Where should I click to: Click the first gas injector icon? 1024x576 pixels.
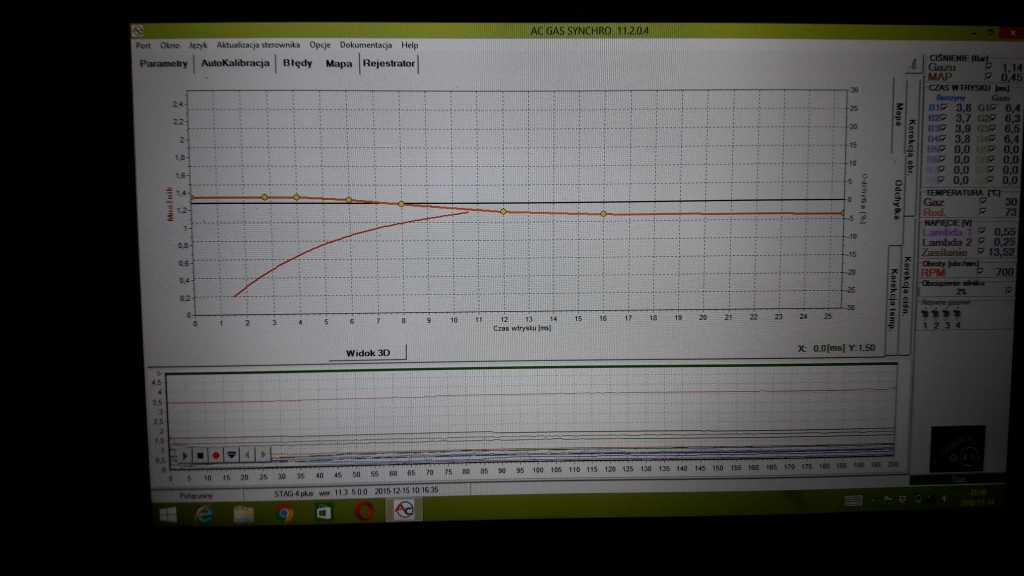pyautogui.click(x=924, y=312)
